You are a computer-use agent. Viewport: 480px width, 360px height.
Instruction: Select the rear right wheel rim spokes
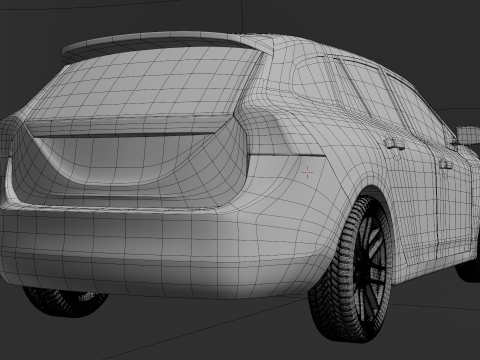pos(369,268)
